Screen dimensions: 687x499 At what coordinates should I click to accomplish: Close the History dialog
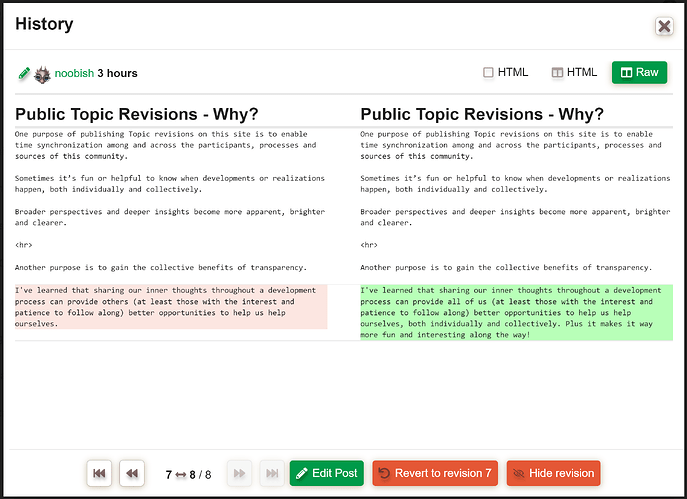(664, 26)
